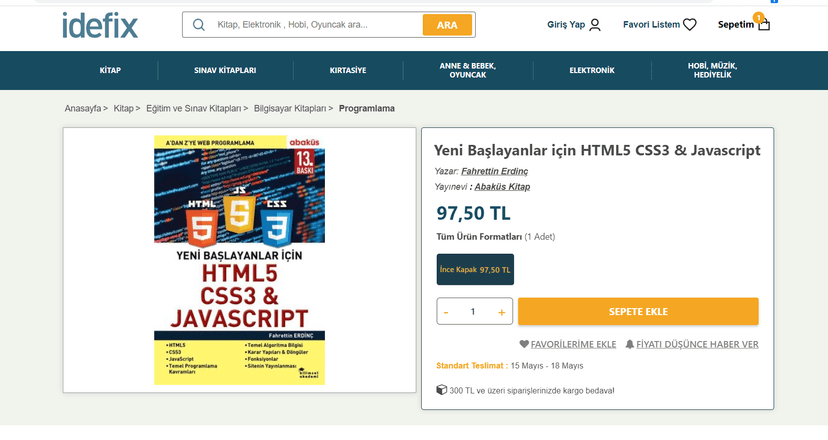
Task: Click into the search input field
Action: pos(317,25)
